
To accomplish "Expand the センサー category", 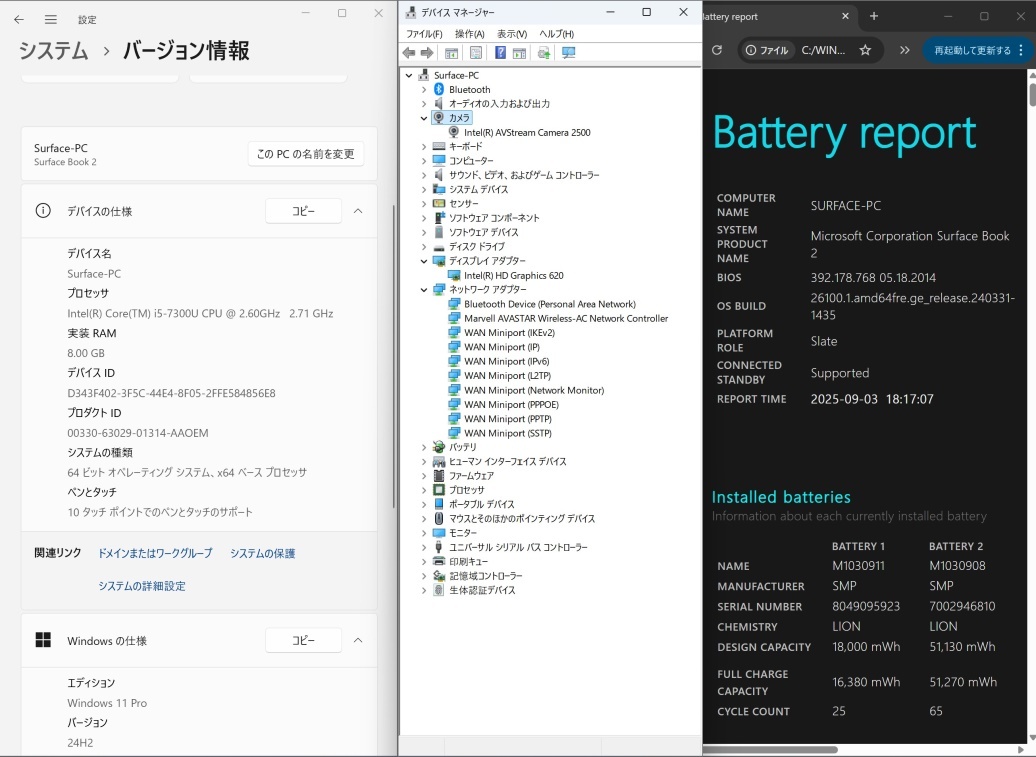I will 424,203.
